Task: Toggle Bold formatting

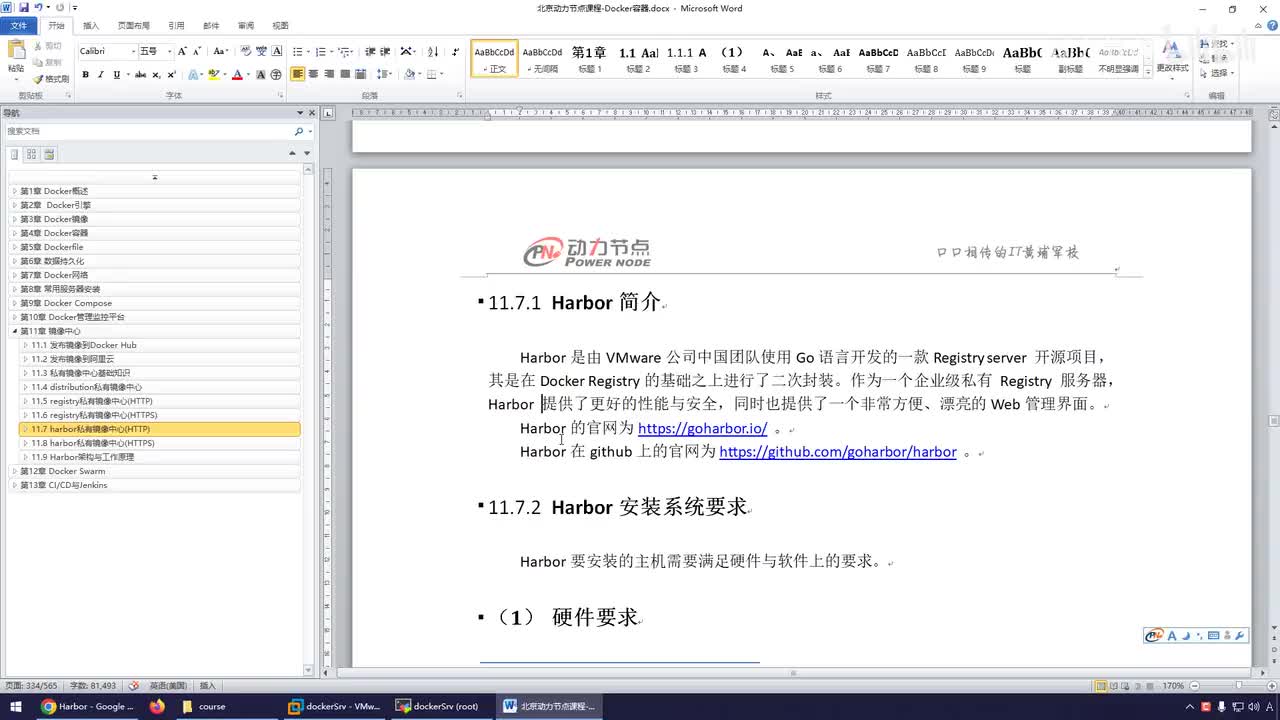Action: 86,74
